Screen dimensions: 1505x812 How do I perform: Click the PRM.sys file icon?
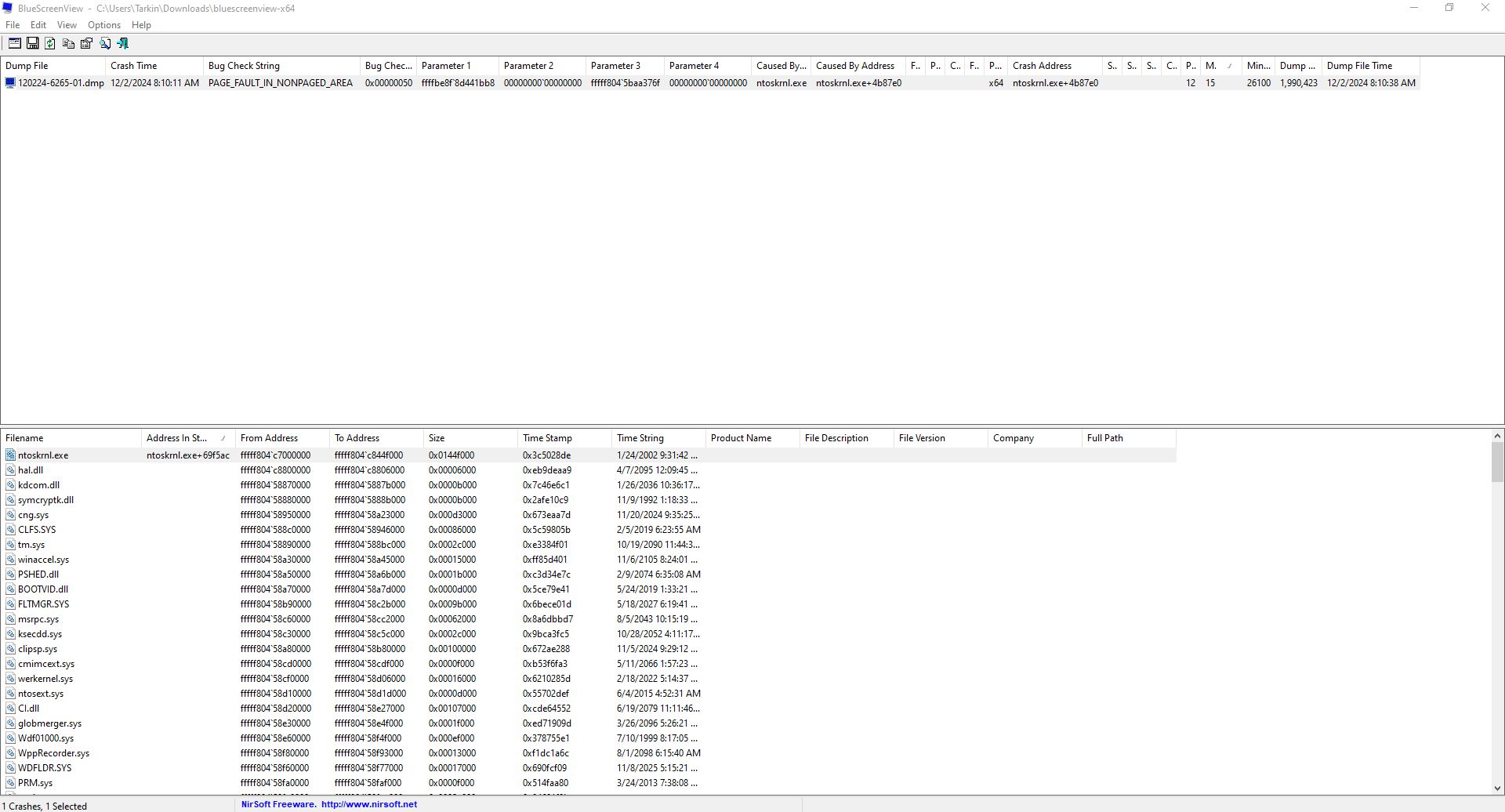[10, 783]
